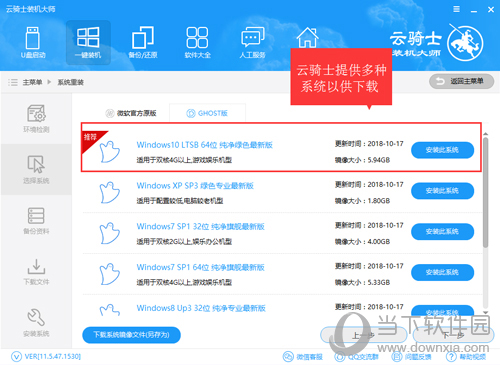The height and width of the screenshot is (365, 500).
Task: Install Windows7 SP1 32位 with 安装此系统
Action: (442, 232)
